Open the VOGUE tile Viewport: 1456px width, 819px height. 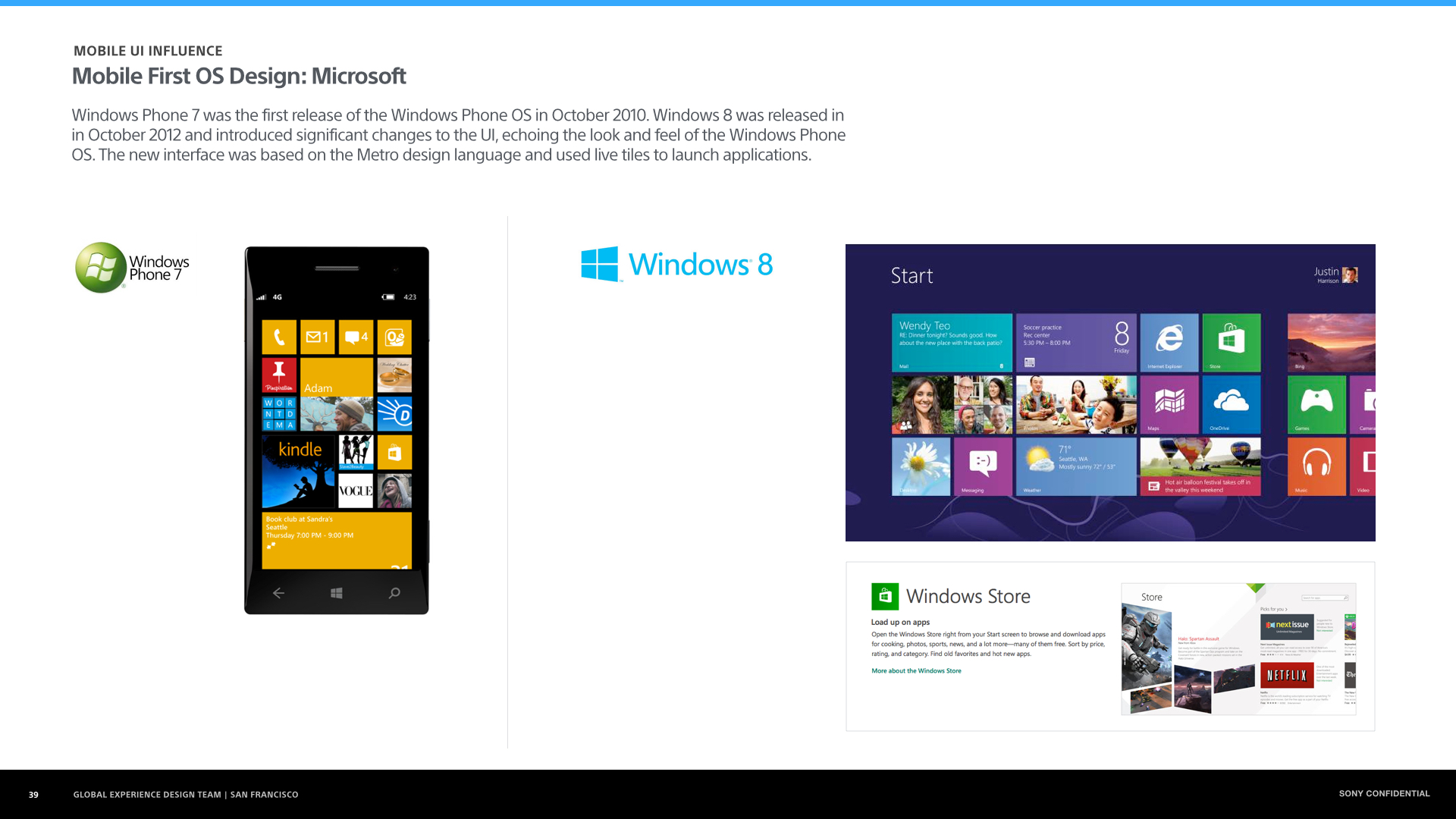tap(356, 491)
